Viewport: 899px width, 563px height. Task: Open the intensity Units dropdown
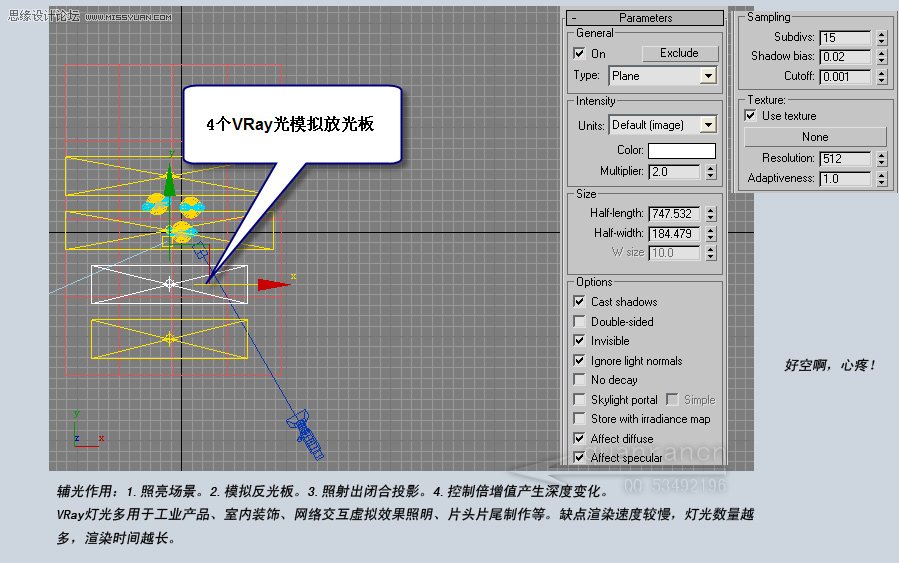pyautogui.click(x=664, y=125)
